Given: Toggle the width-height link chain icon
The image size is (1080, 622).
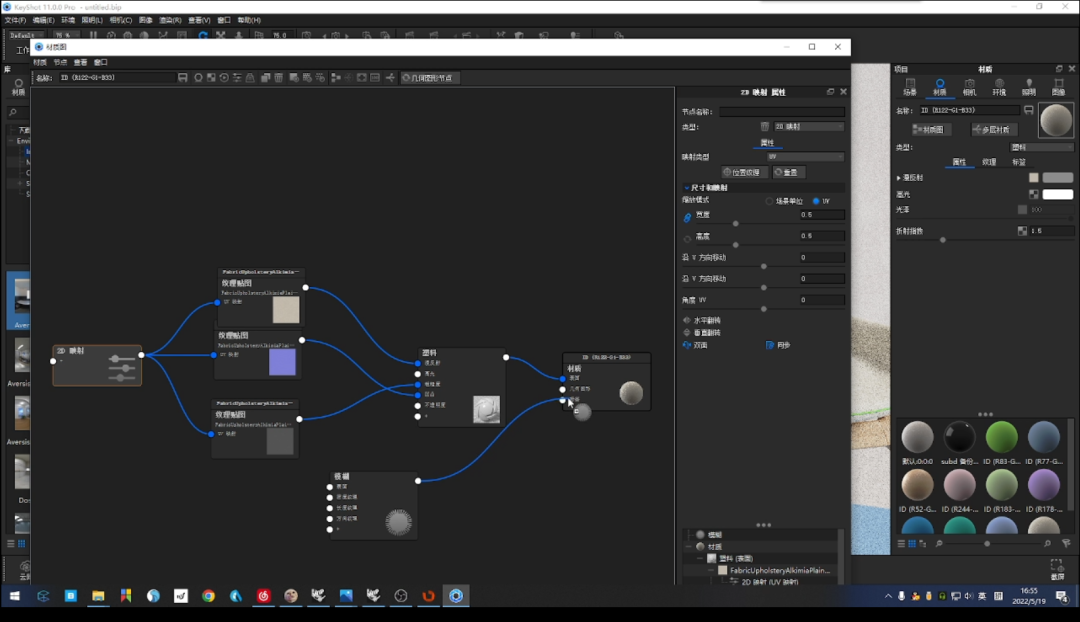Looking at the screenshot, I should coord(687,217).
